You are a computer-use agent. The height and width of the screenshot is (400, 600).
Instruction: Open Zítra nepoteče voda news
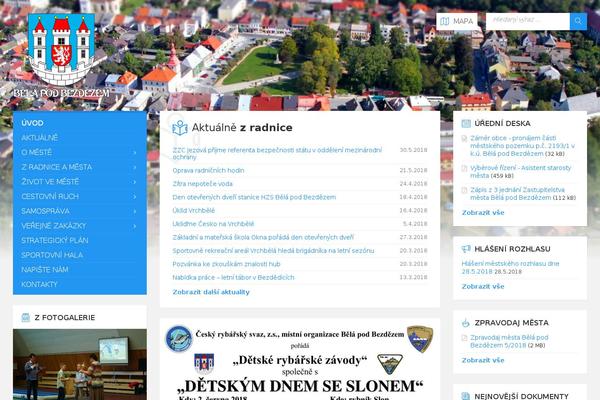tap(202, 184)
